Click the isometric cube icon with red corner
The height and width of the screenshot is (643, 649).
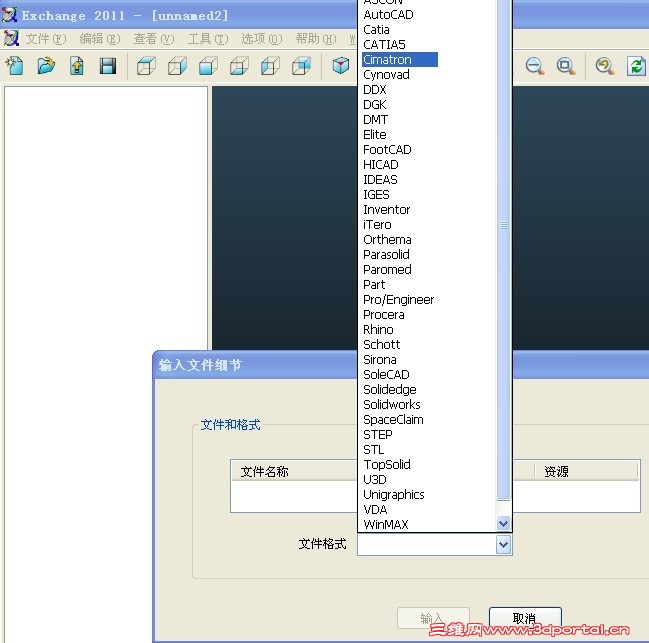tap(341, 65)
